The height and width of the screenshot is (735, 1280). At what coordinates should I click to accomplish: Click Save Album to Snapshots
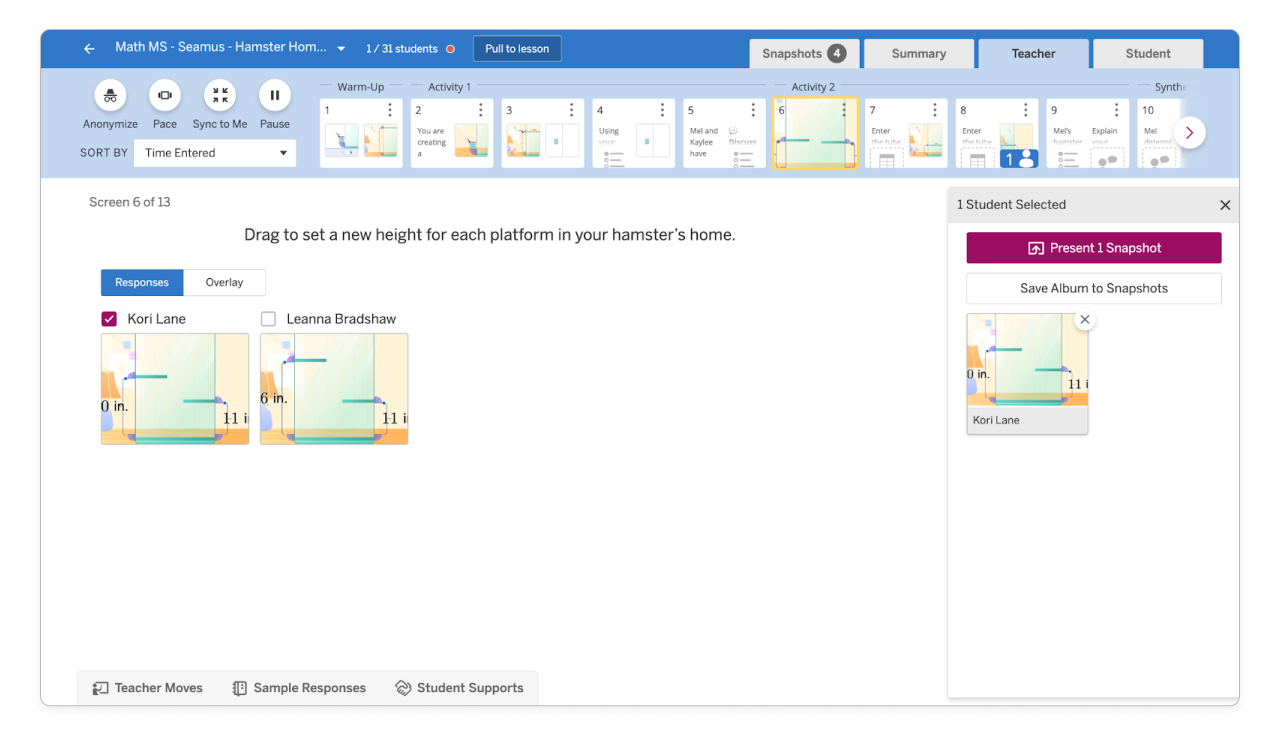tap(1093, 288)
